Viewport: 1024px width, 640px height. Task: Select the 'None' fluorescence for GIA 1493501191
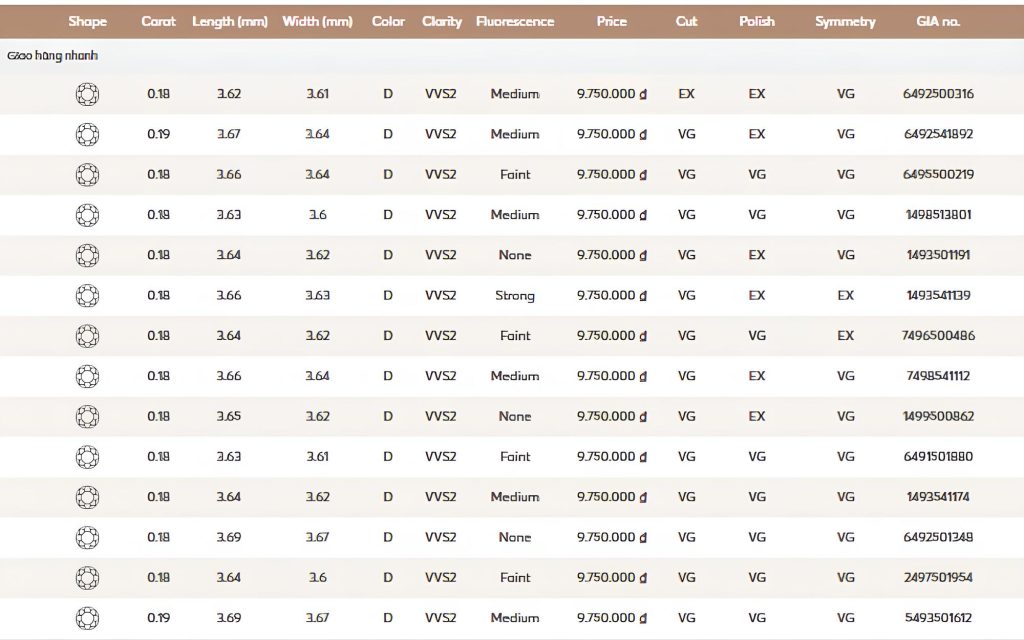[515, 255]
